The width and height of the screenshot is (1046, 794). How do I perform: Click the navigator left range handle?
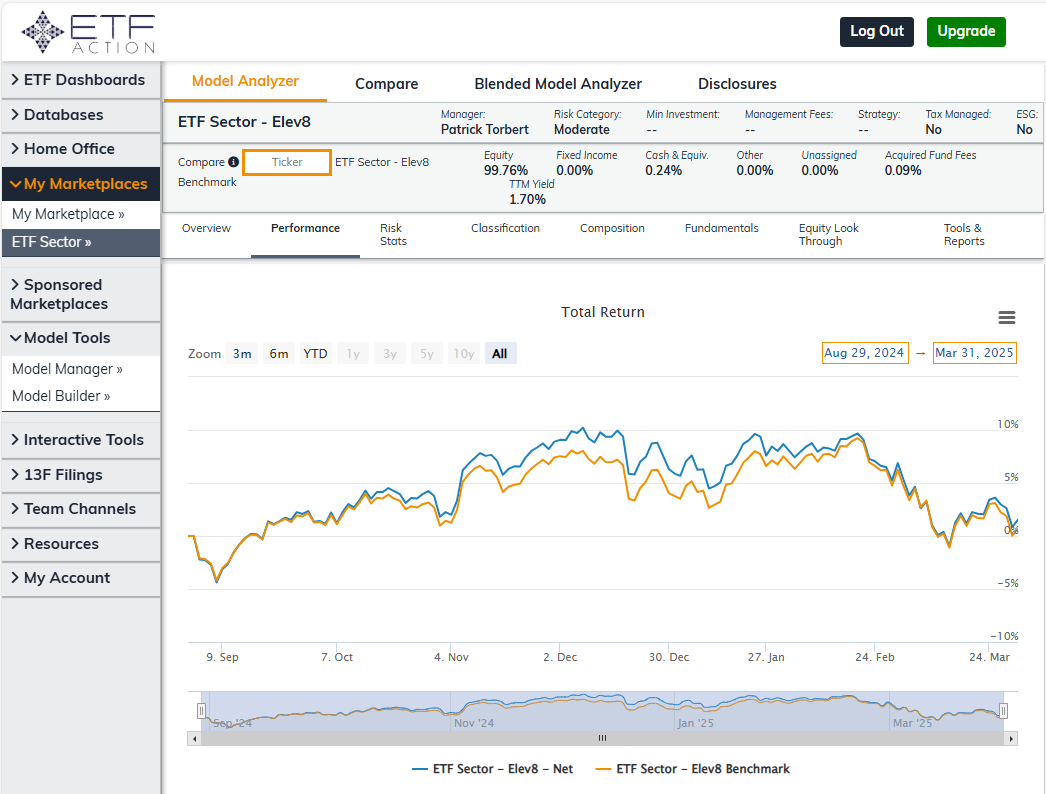(x=201, y=711)
